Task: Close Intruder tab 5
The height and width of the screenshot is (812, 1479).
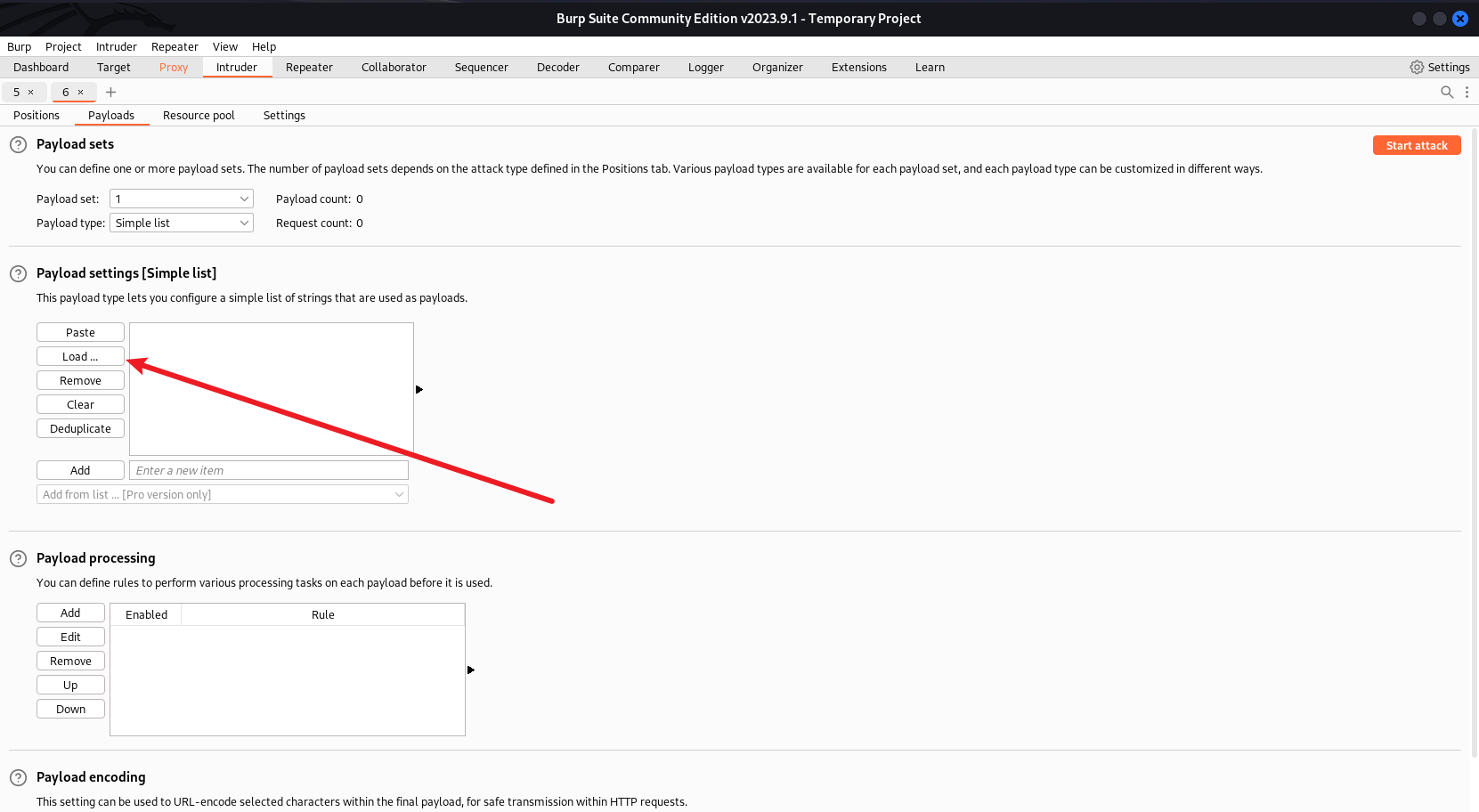Action: pyautogui.click(x=30, y=92)
